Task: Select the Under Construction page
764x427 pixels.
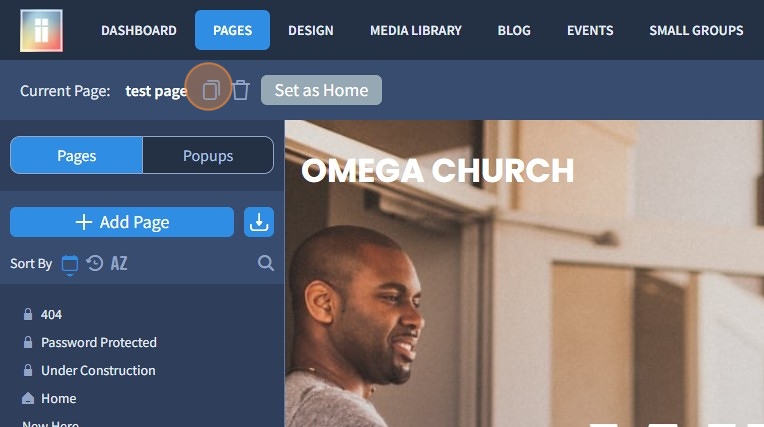Action: (x=98, y=370)
